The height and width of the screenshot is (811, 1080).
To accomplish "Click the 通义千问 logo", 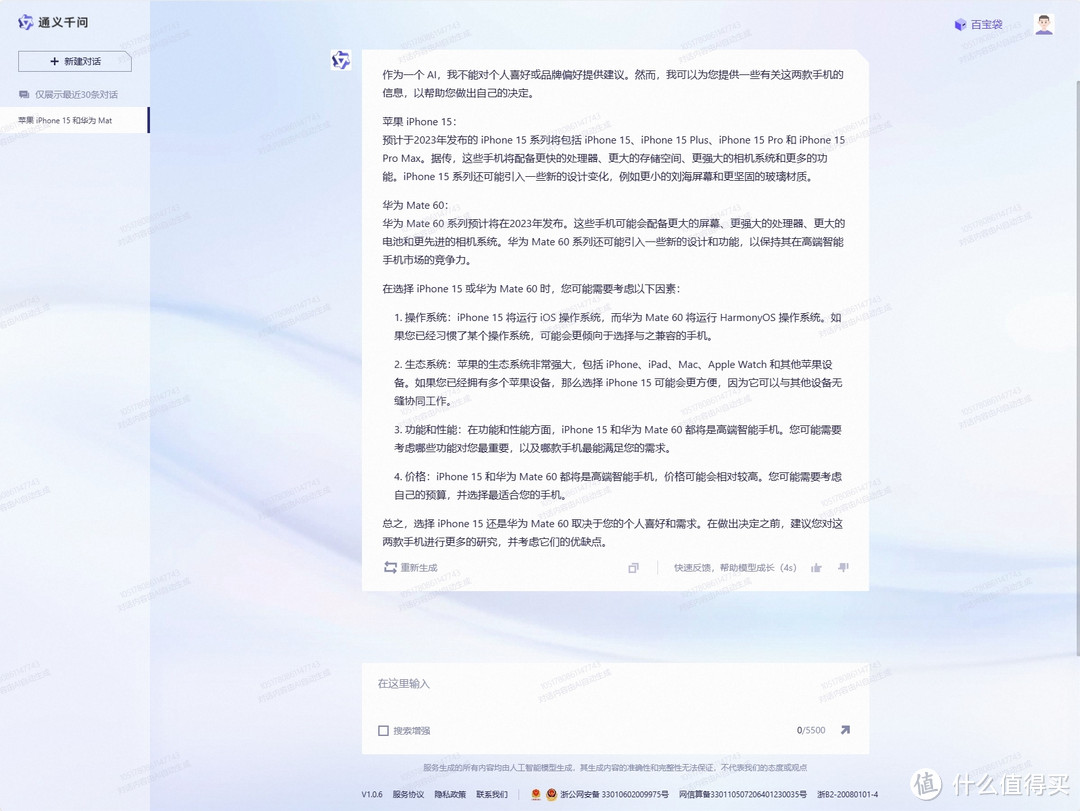I will click(x=53, y=23).
